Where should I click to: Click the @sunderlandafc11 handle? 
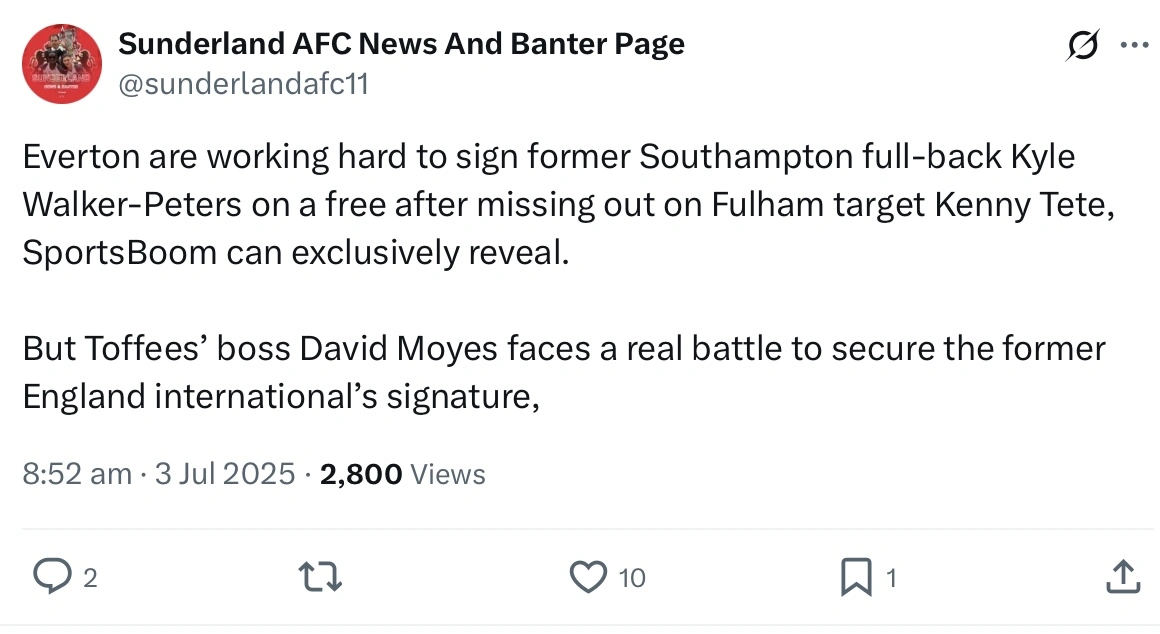pyautogui.click(x=243, y=84)
